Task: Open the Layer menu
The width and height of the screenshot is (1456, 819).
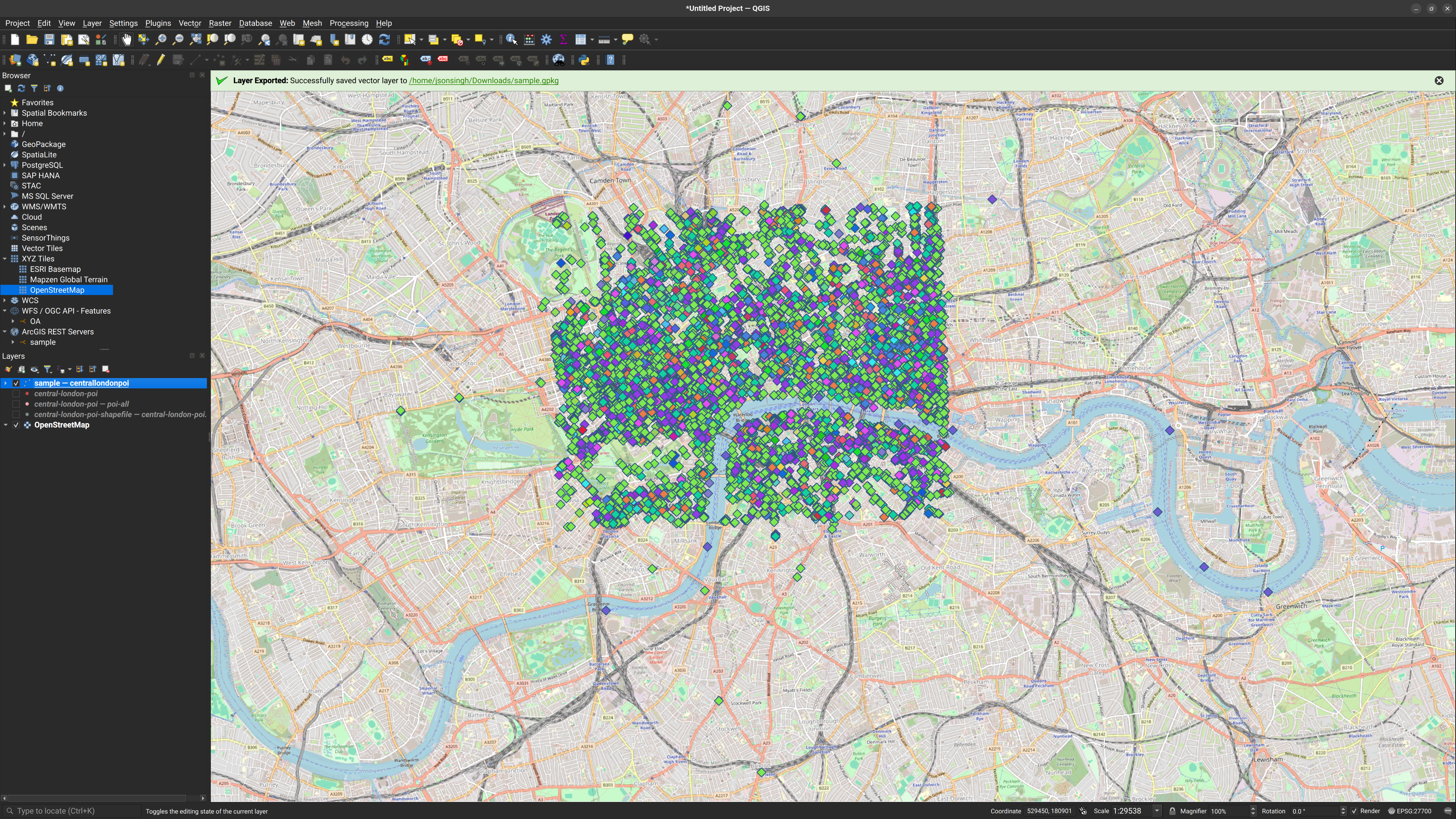Action: point(91,23)
